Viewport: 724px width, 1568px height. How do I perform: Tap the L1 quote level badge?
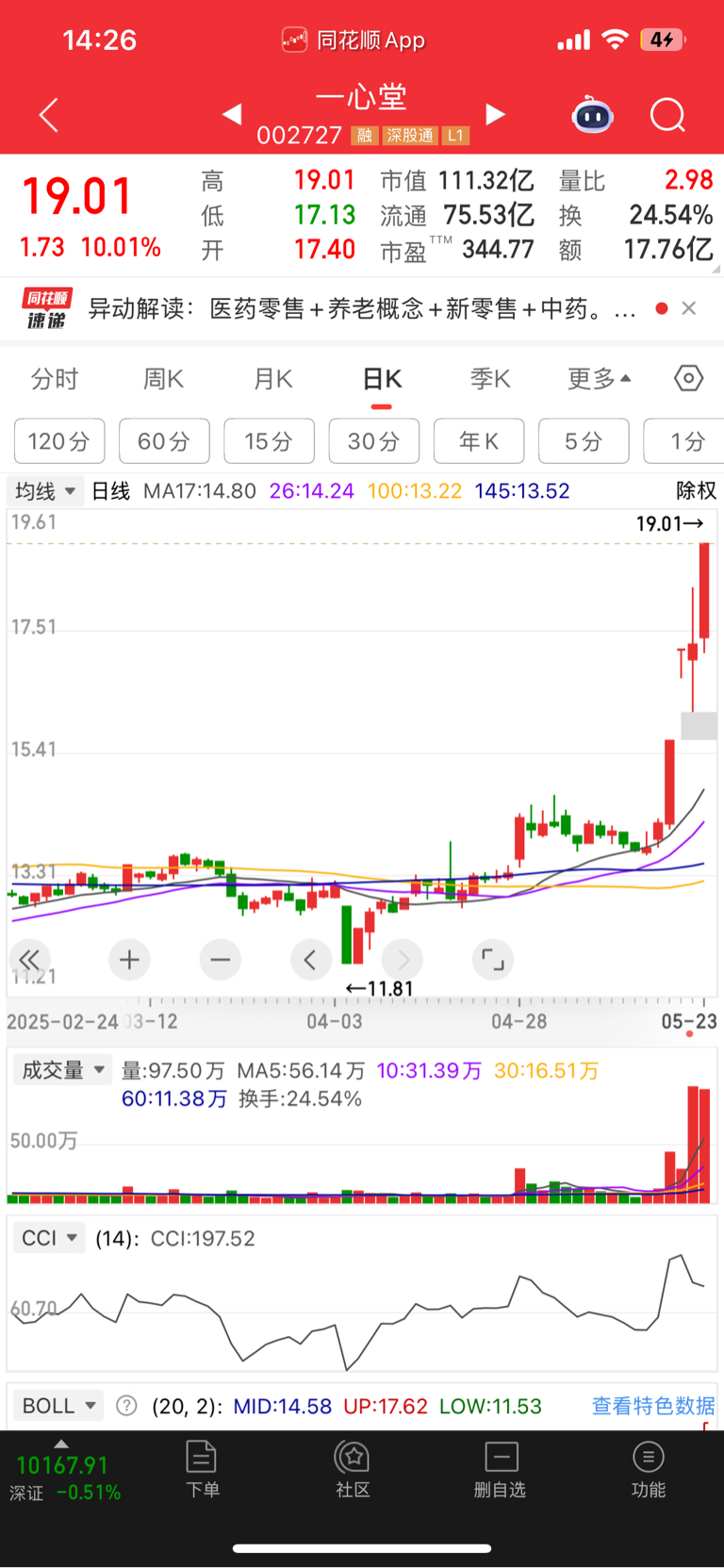[x=455, y=136]
